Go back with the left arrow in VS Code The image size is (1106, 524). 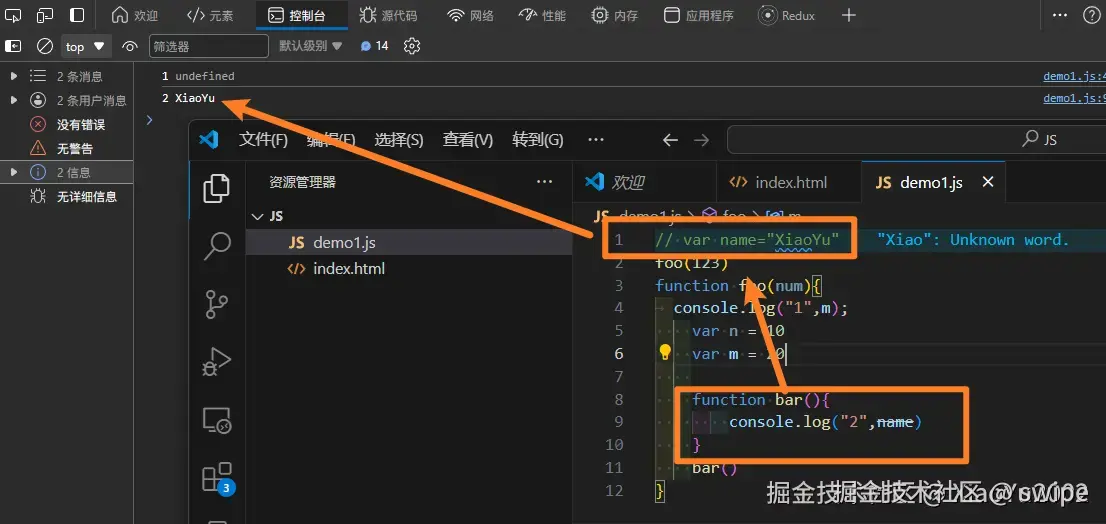670,140
